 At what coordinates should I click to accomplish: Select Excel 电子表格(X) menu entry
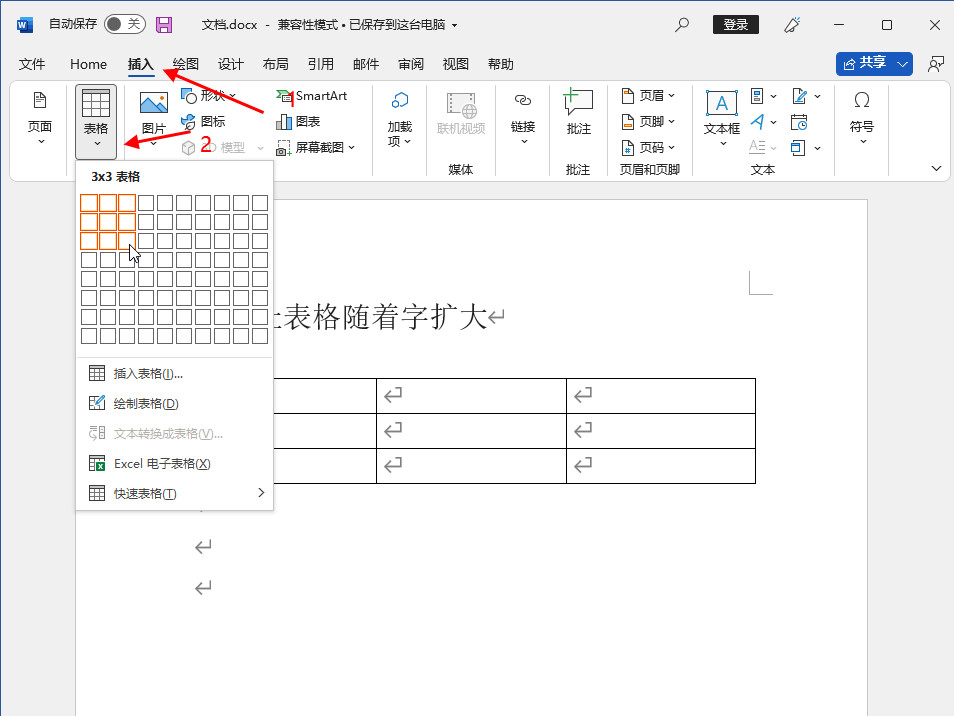(x=175, y=464)
